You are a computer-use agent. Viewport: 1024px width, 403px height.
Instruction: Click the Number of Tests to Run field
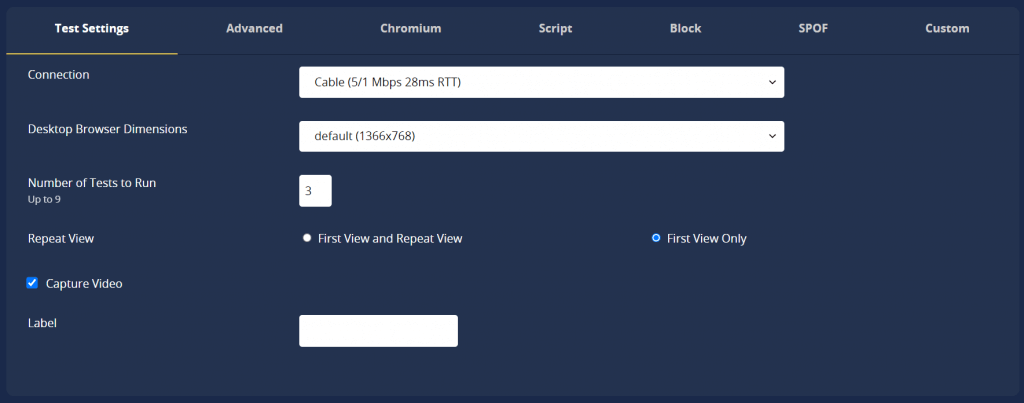(315, 191)
